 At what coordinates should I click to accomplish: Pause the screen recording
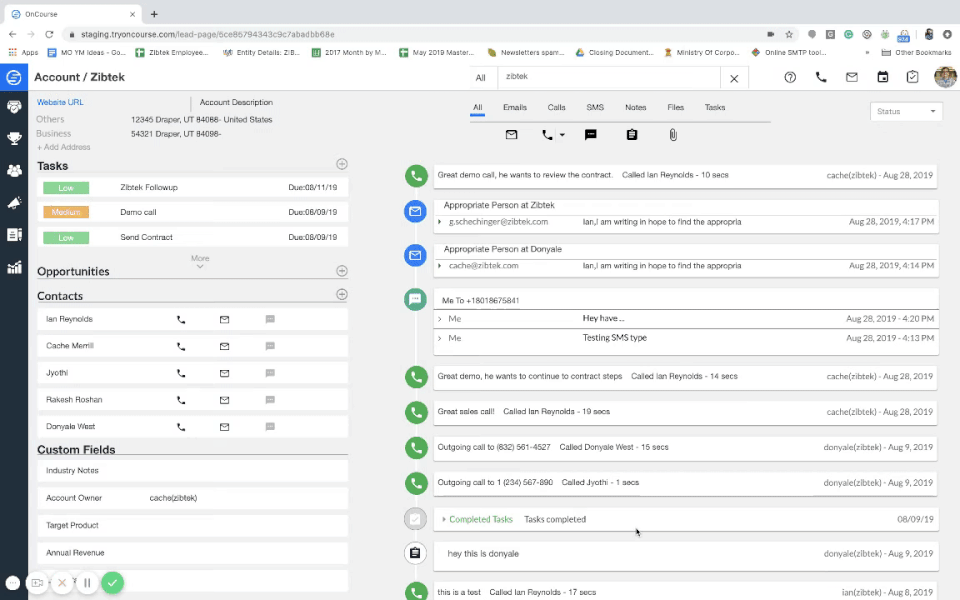(87, 582)
